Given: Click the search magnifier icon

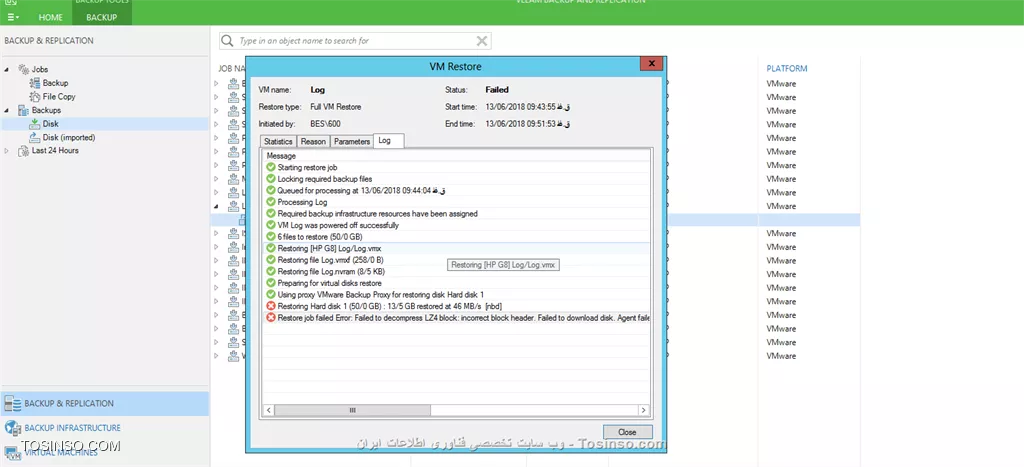Looking at the screenshot, I should point(227,41).
